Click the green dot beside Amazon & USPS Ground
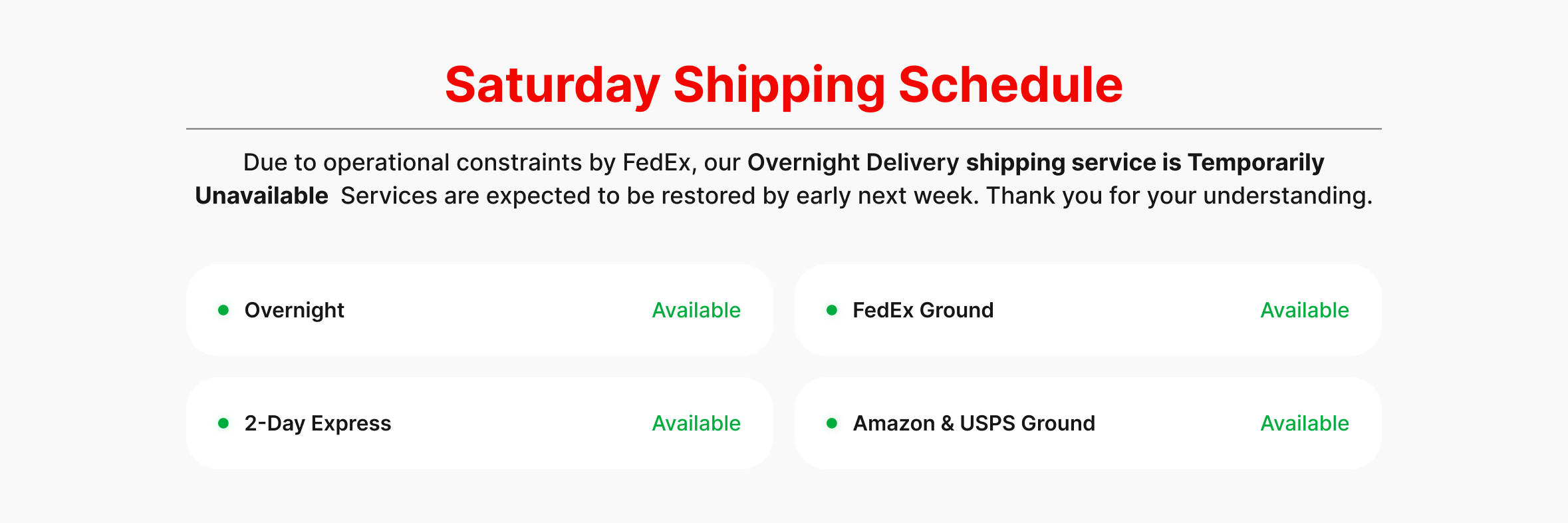 tap(831, 423)
